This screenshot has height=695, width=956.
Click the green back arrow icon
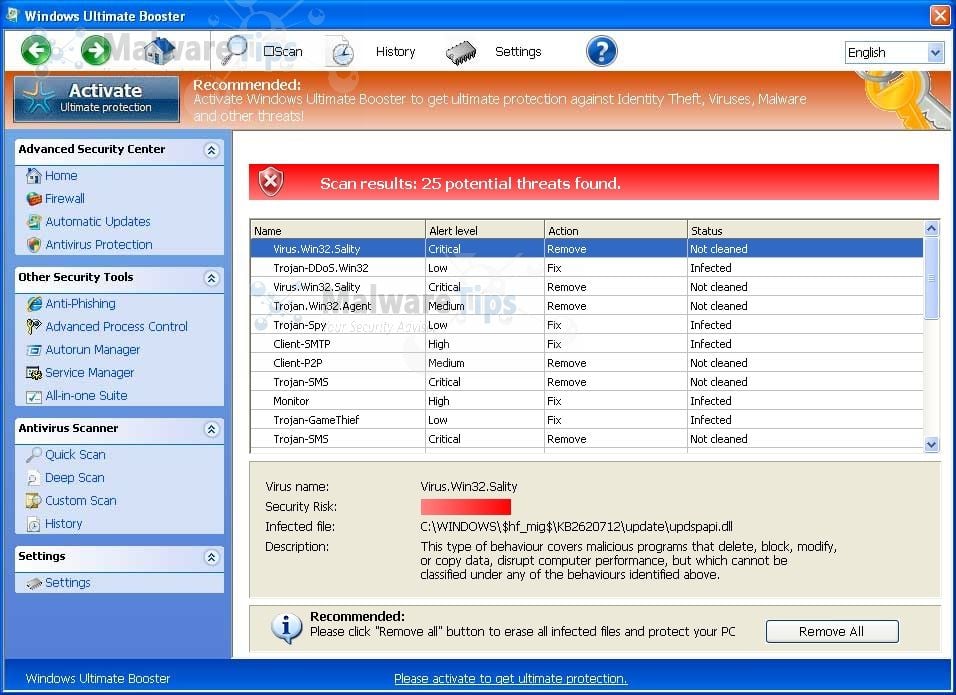click(36, 51)
